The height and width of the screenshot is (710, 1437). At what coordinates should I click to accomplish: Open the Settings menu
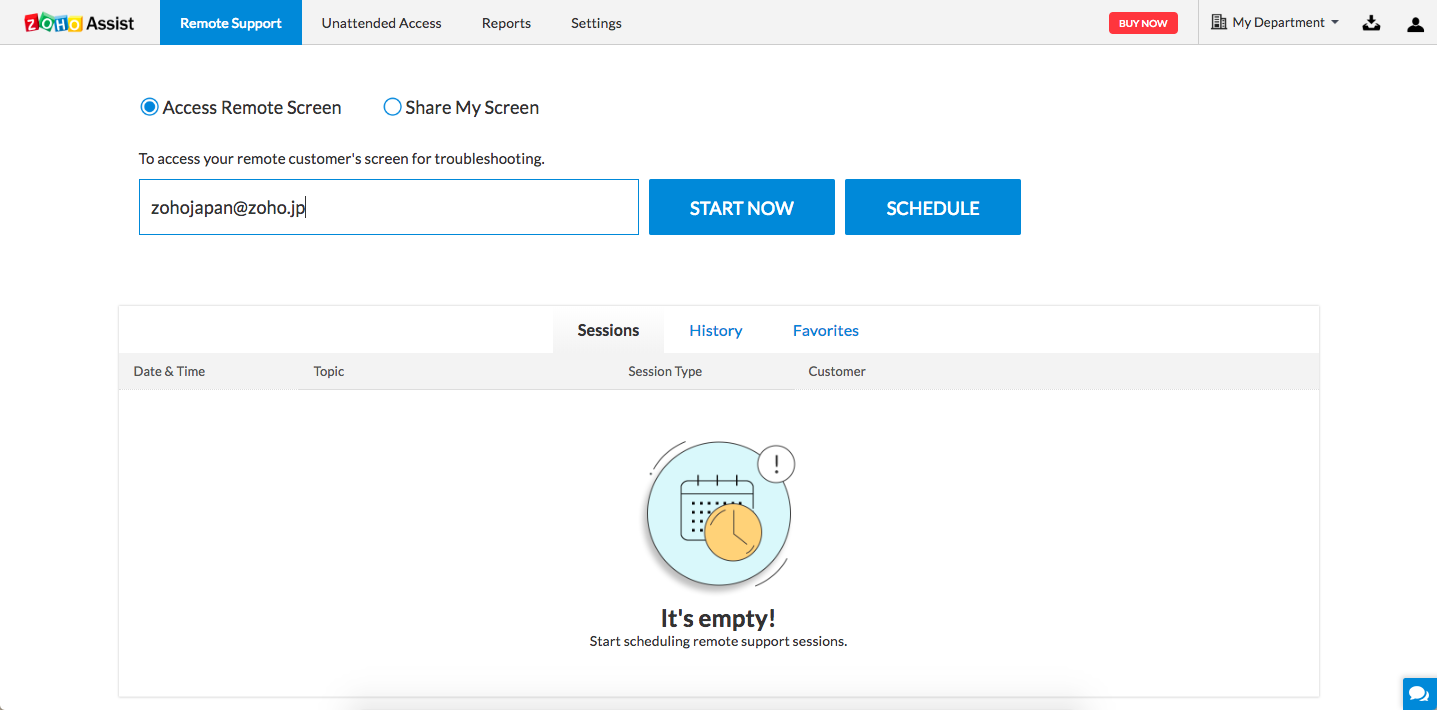click(596, 23)
